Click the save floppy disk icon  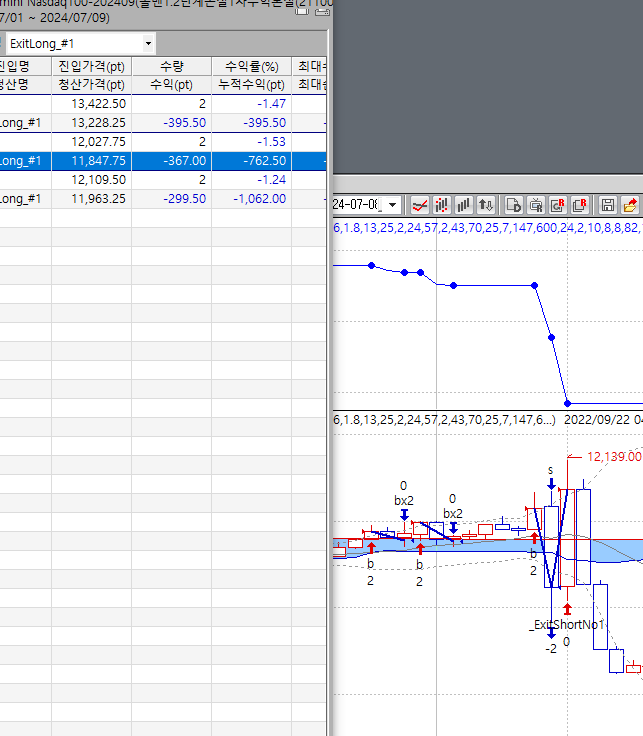[x=607, y=205]
